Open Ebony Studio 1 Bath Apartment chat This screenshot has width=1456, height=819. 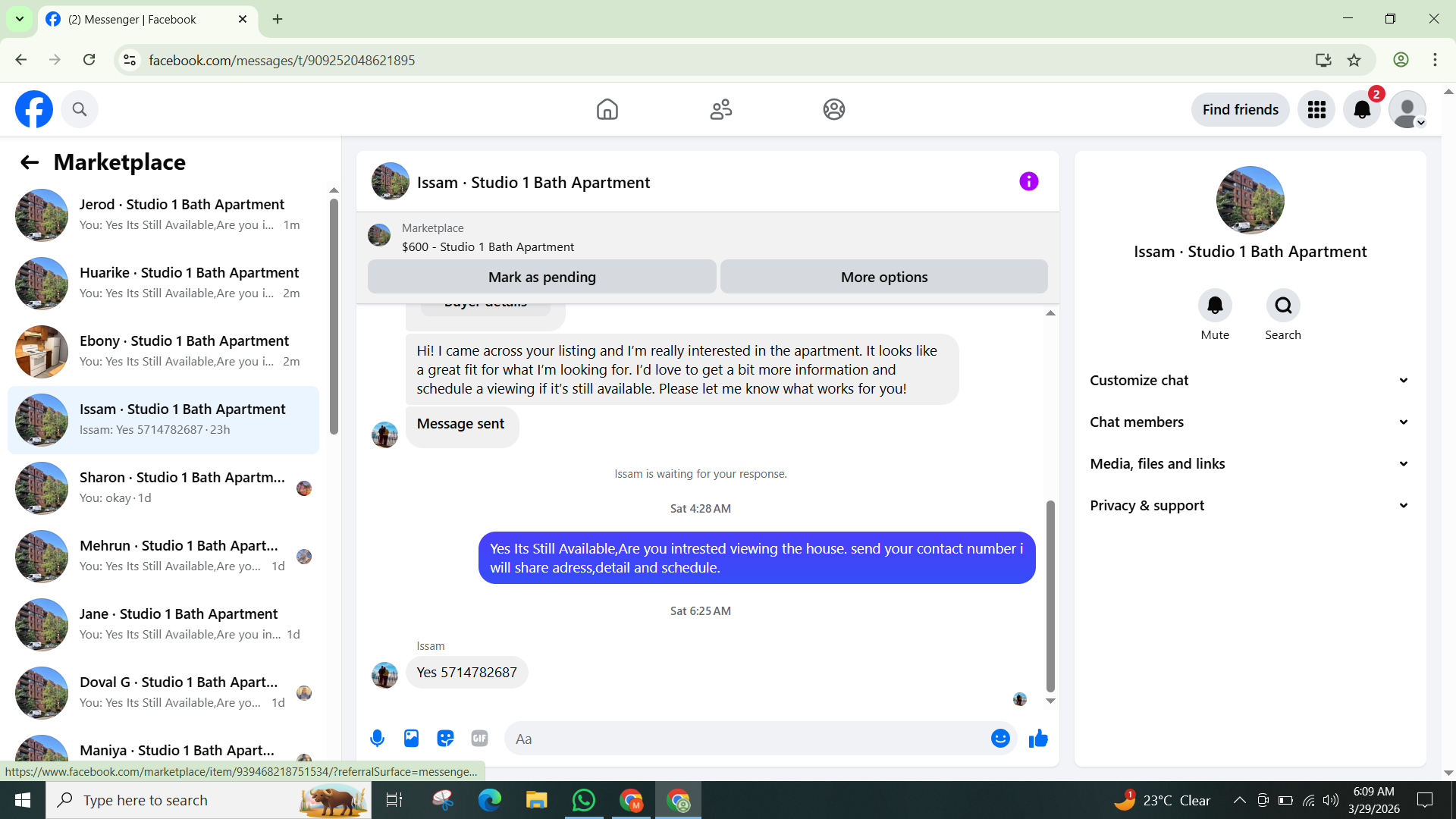point(163,351)
